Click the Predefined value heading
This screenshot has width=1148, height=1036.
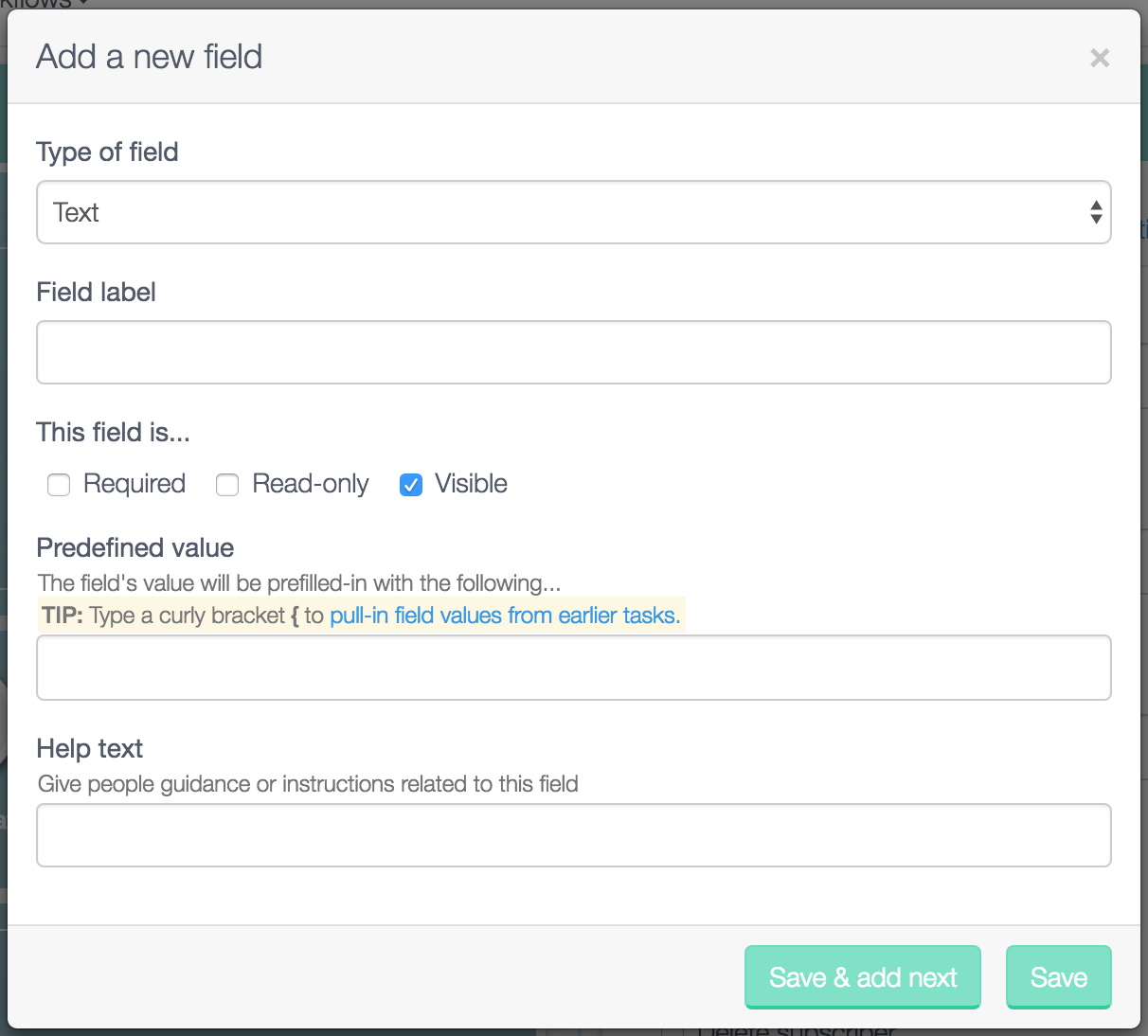click(135, 547)
